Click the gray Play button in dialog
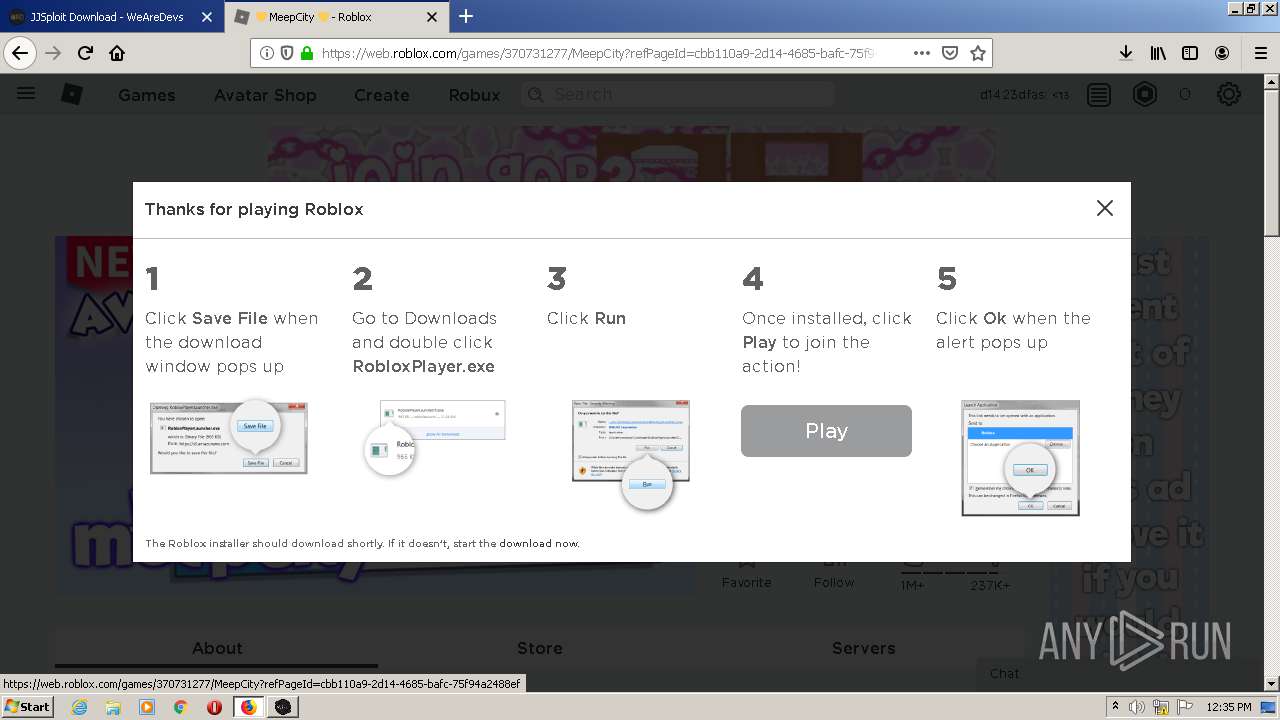Image resolution: width=1280 pixels, height=720 pixels. [826, 431]
